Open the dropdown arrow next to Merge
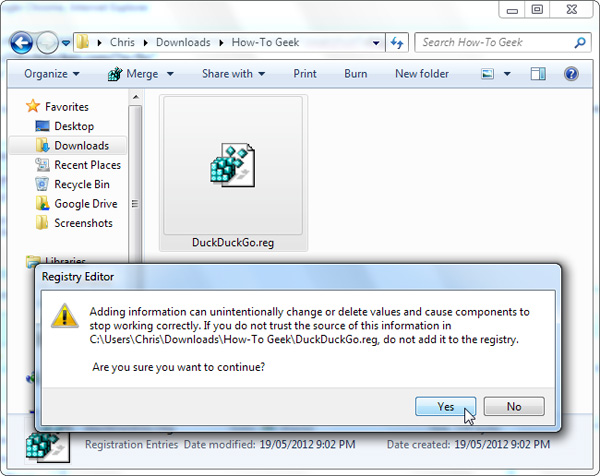Viewport: 600px width, 476px height. 170,74
